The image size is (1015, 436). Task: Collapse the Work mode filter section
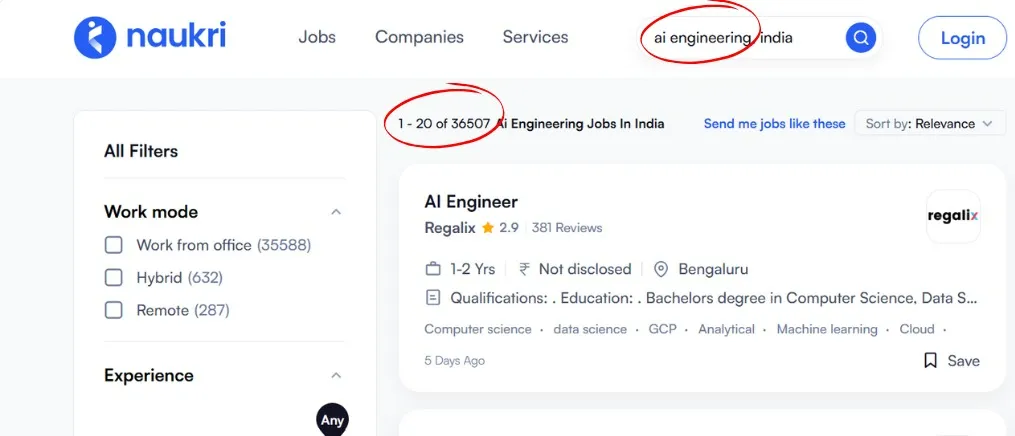[336, 212]
